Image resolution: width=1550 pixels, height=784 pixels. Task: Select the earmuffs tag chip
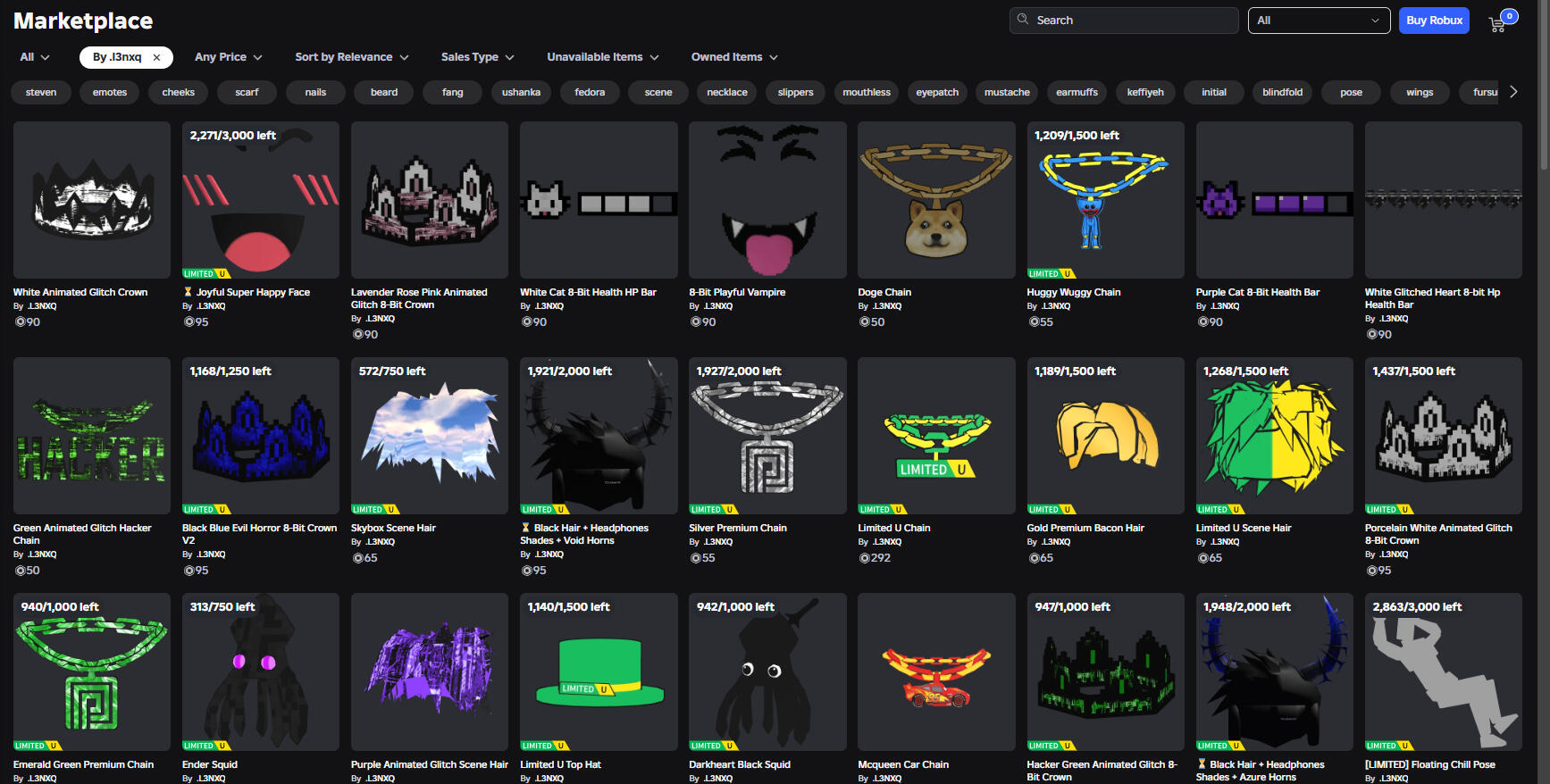(x=1077, y=92)
